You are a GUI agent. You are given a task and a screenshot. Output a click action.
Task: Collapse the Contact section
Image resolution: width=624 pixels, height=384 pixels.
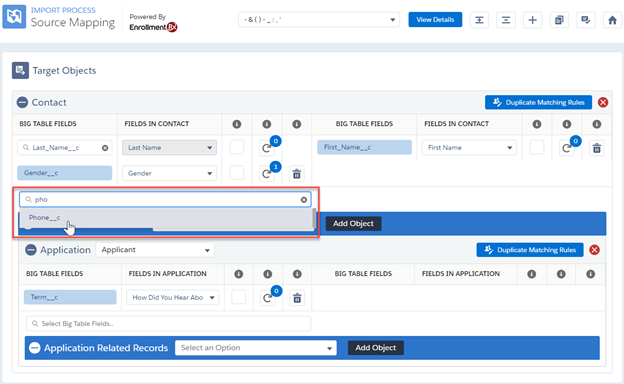click(x=22, y=102)
